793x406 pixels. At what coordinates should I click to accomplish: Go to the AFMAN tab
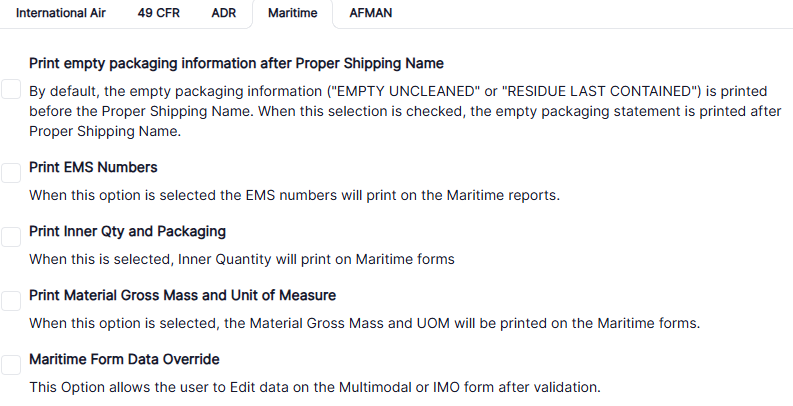[x=371, y=14]
